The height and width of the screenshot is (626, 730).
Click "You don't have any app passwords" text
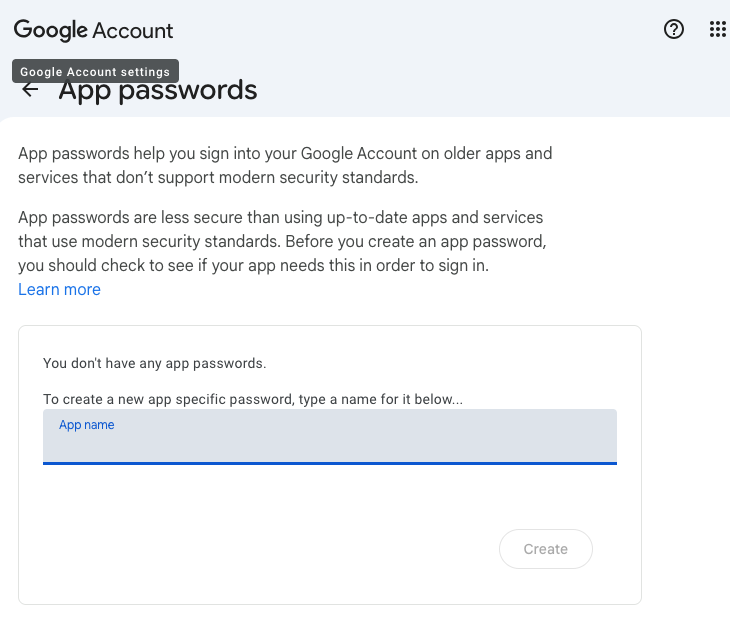(x=155, y=363)
